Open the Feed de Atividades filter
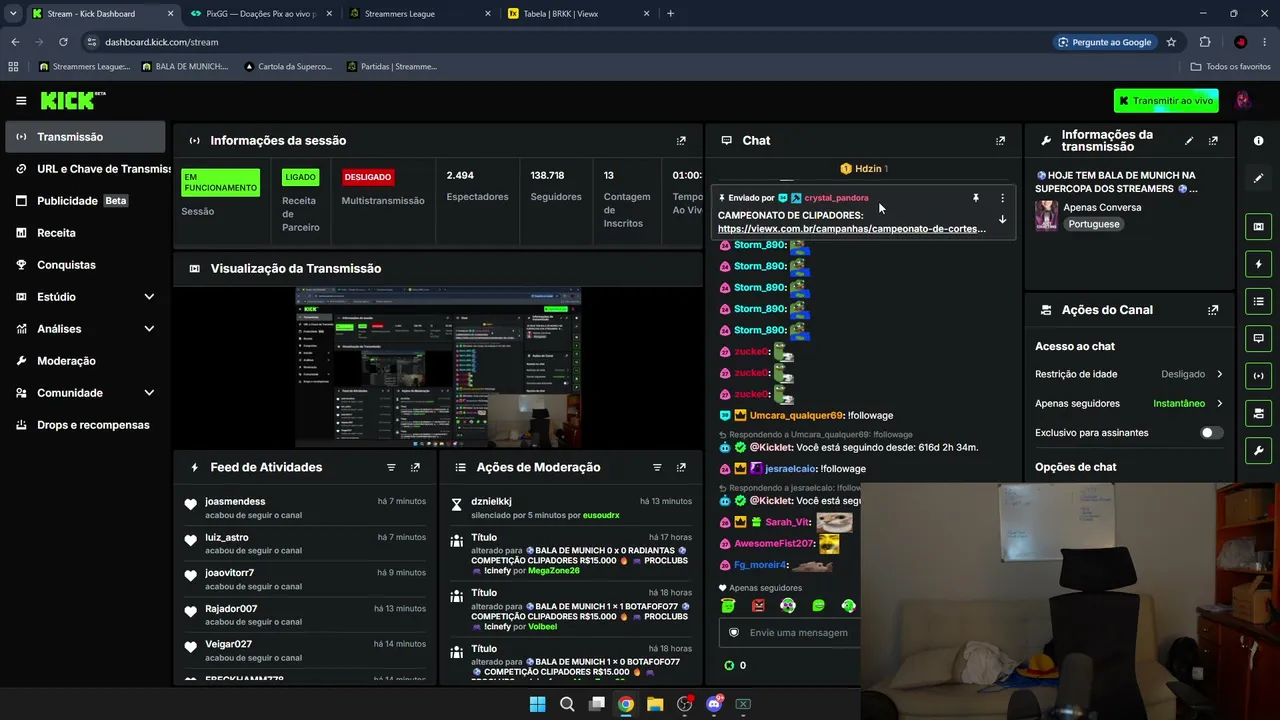This screenshot has height=720, width=1280. [391, 467]
